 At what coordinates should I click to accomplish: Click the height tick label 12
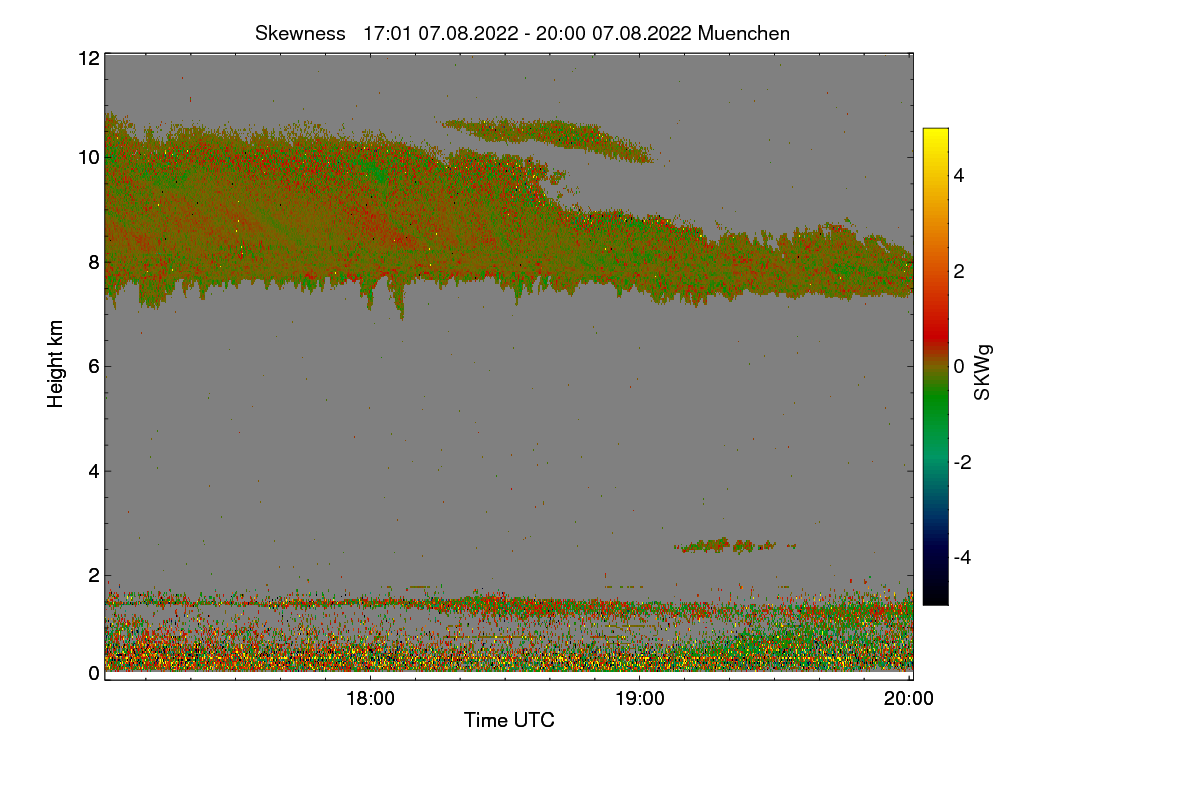[88, 58]
